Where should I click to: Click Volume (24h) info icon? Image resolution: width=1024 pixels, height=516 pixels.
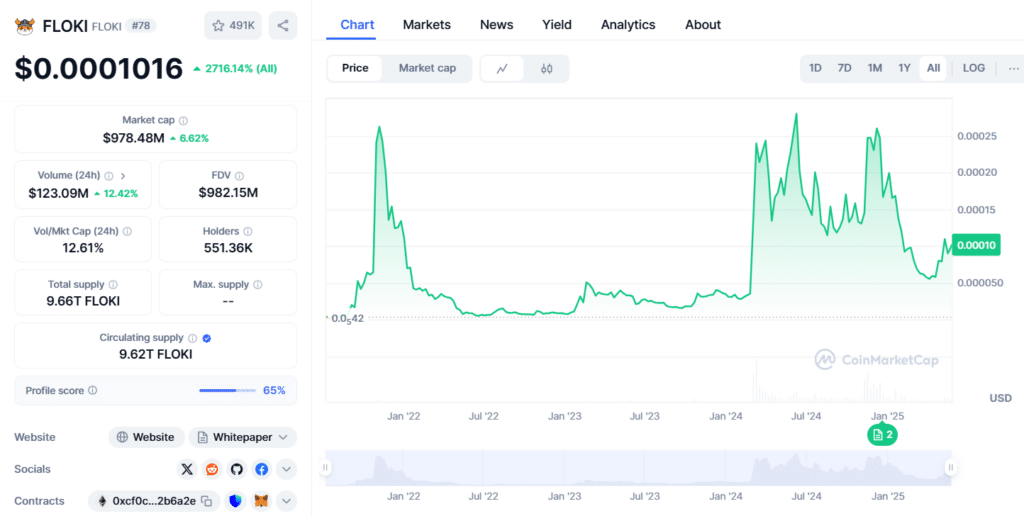point(109,176)
